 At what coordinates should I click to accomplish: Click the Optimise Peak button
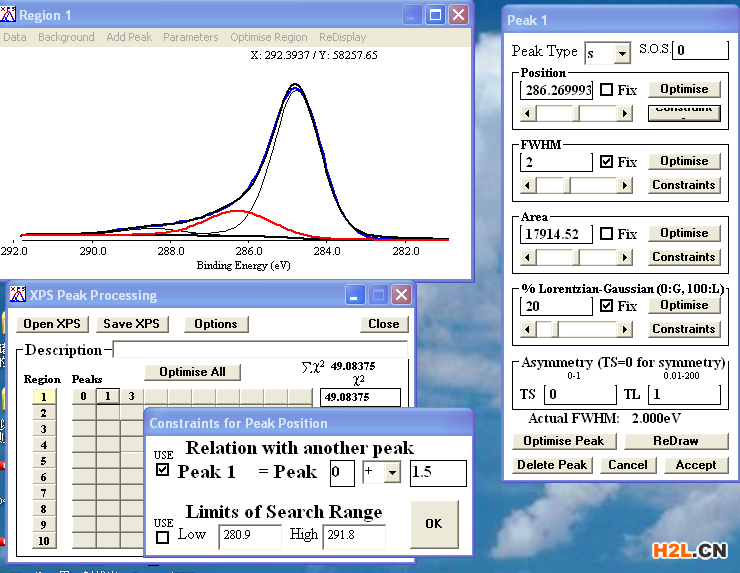point(564,441)
